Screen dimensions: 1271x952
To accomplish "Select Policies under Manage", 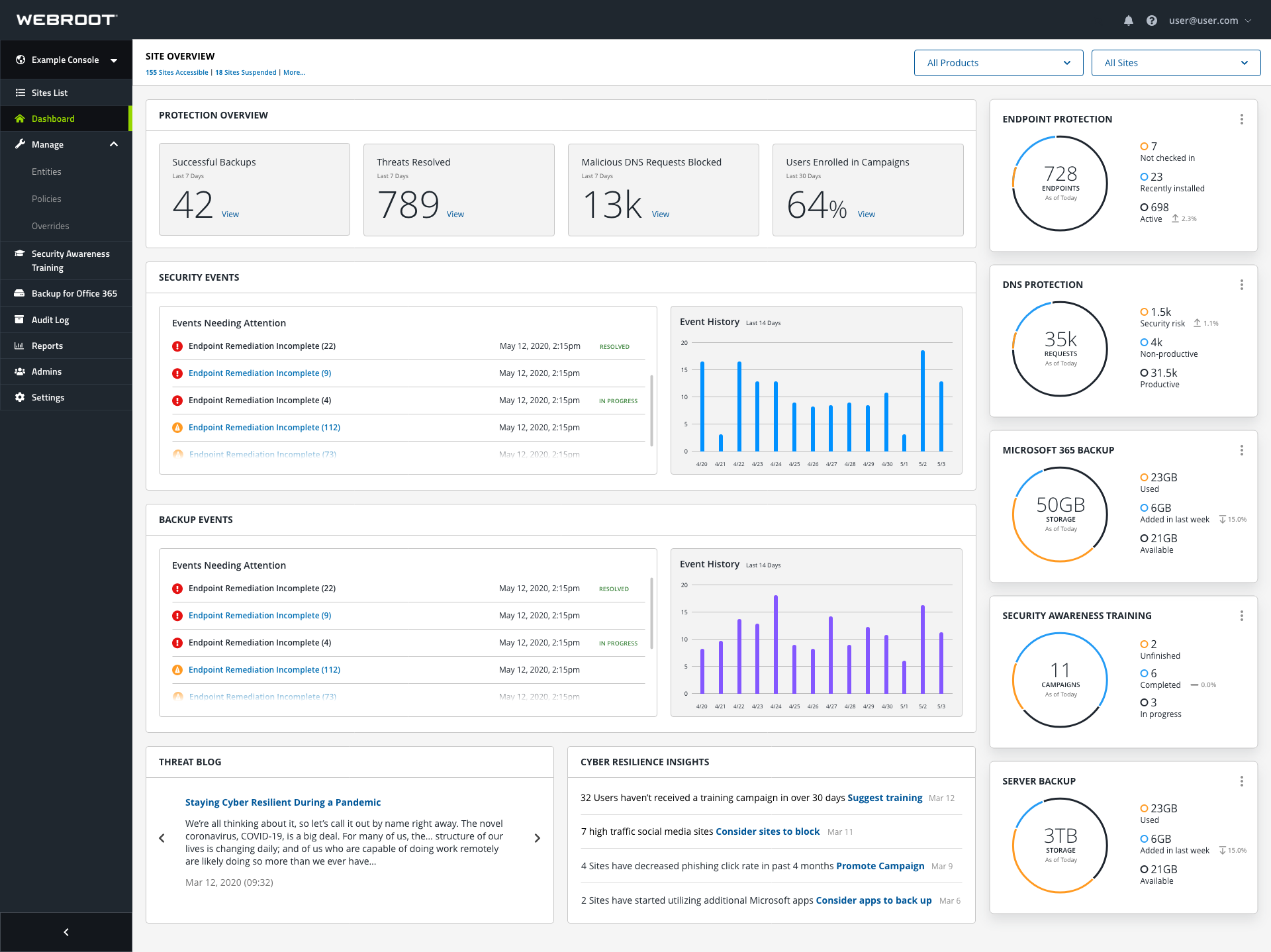I will click(46, 199).
